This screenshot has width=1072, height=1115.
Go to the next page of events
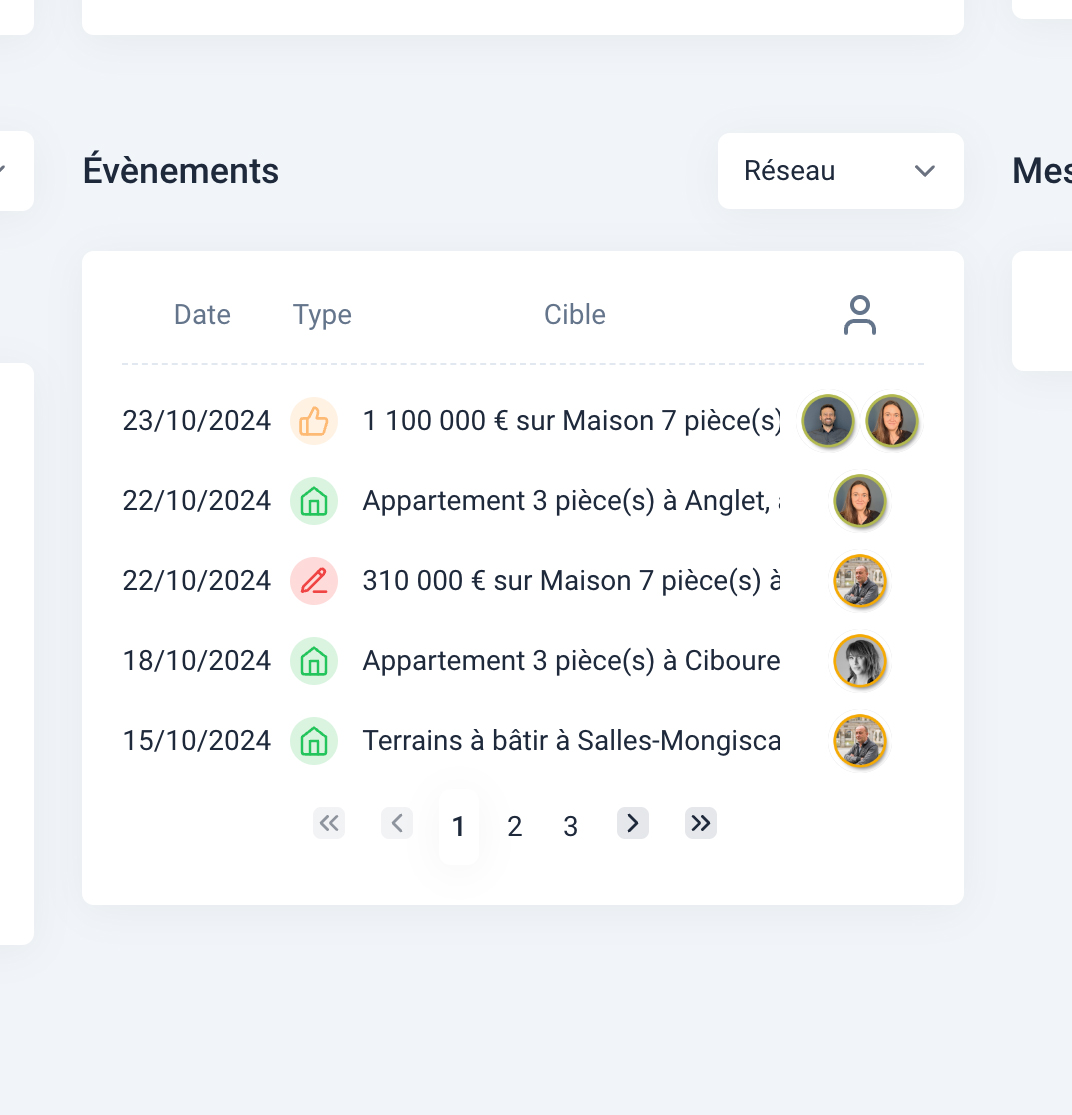click(x=632, y=823)
